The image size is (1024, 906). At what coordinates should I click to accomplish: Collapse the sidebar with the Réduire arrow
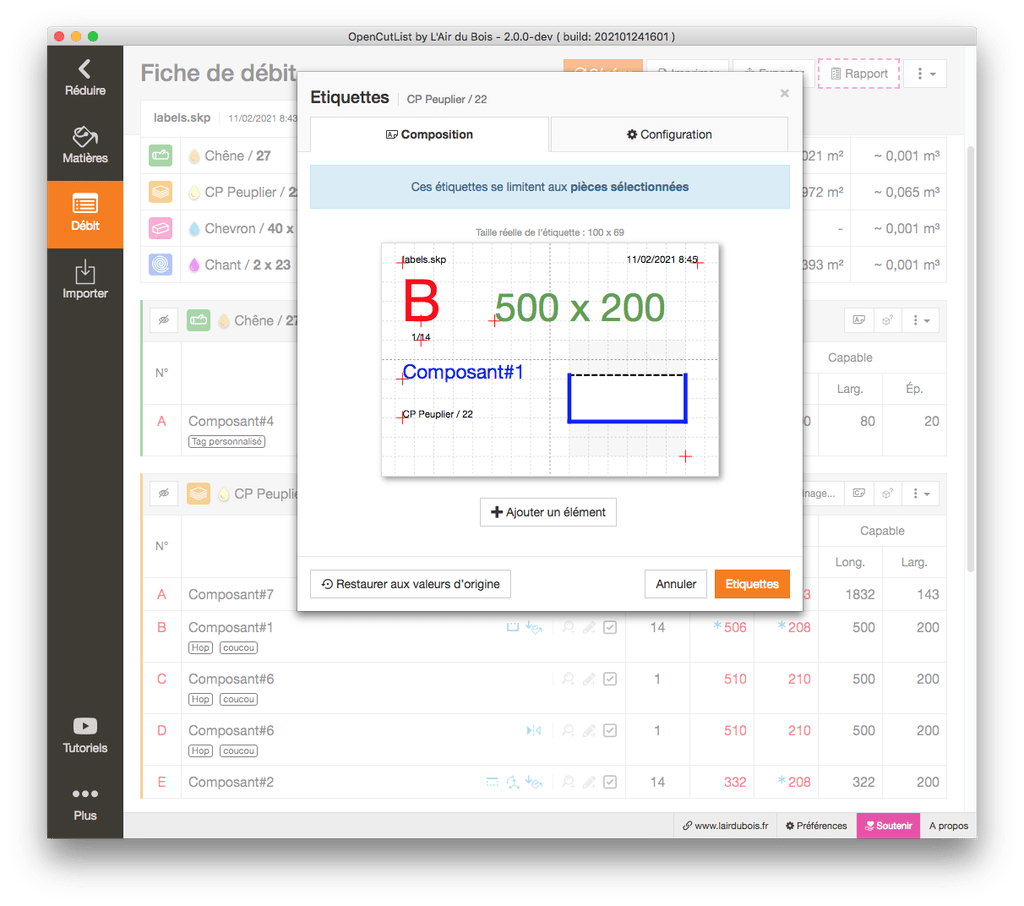pyautogui.click(x=85, y=78)
